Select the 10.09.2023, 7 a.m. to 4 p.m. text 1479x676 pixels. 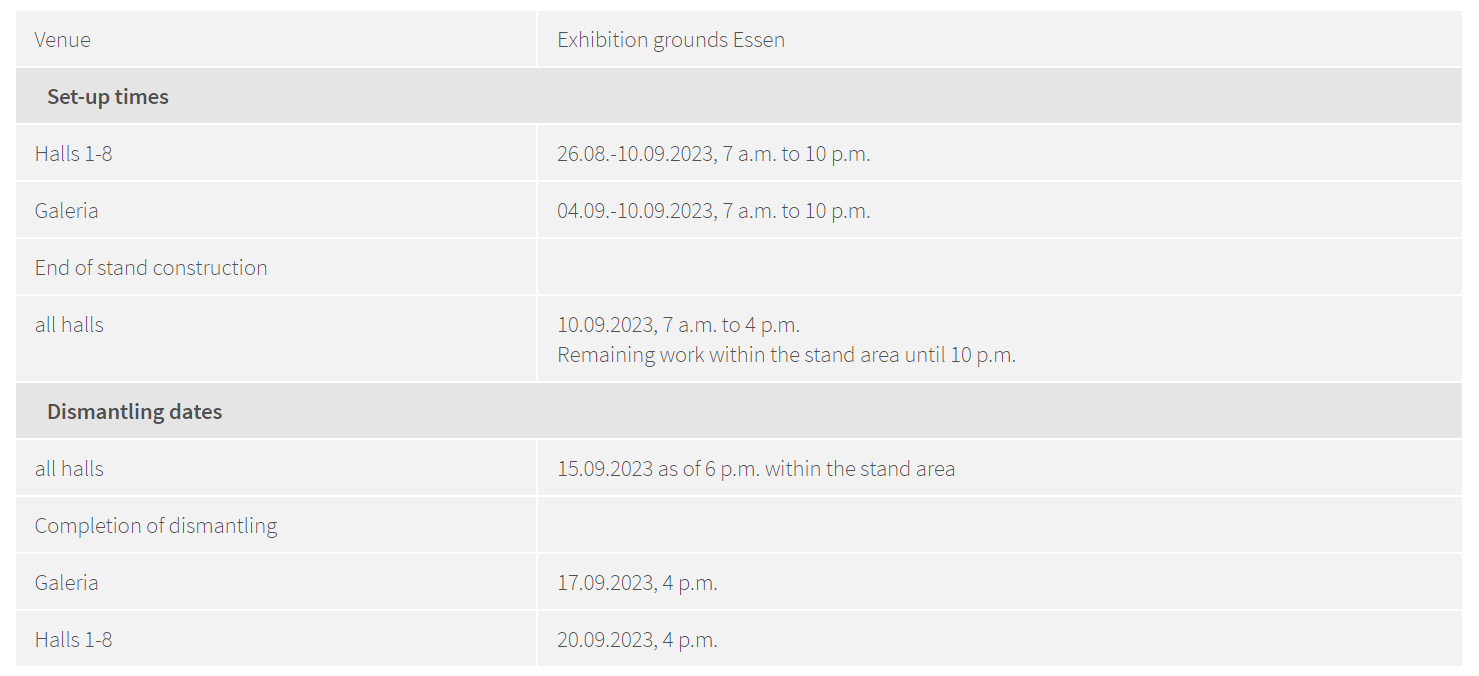click(678, 325)
